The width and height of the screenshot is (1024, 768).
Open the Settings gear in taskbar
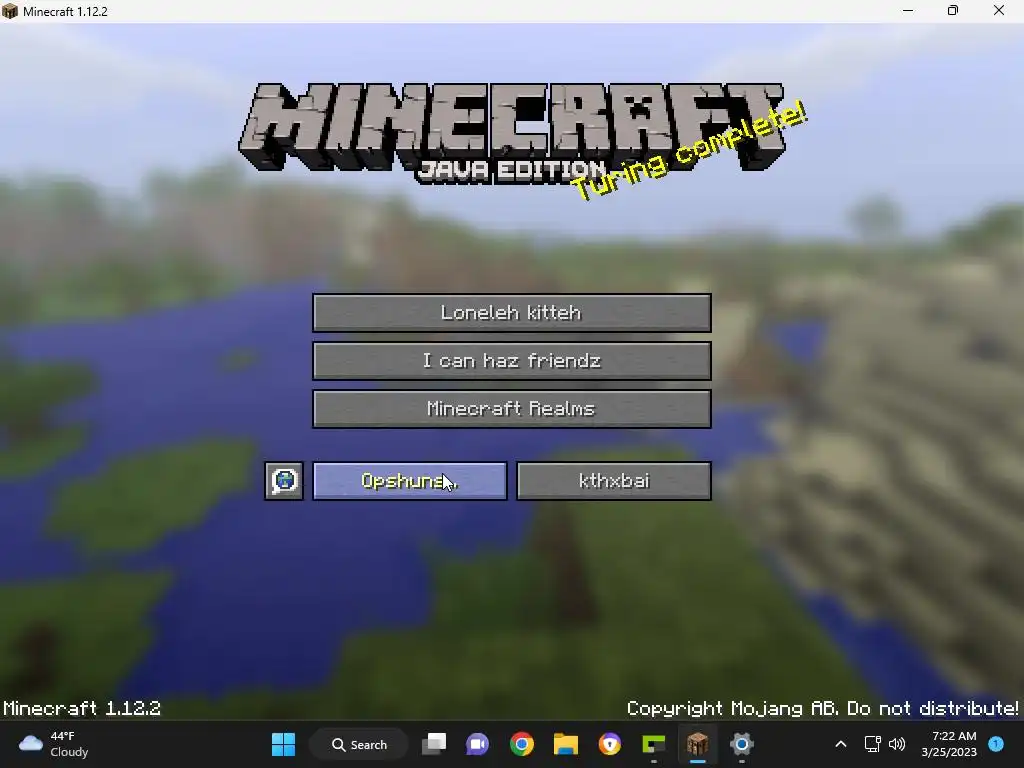741,744
